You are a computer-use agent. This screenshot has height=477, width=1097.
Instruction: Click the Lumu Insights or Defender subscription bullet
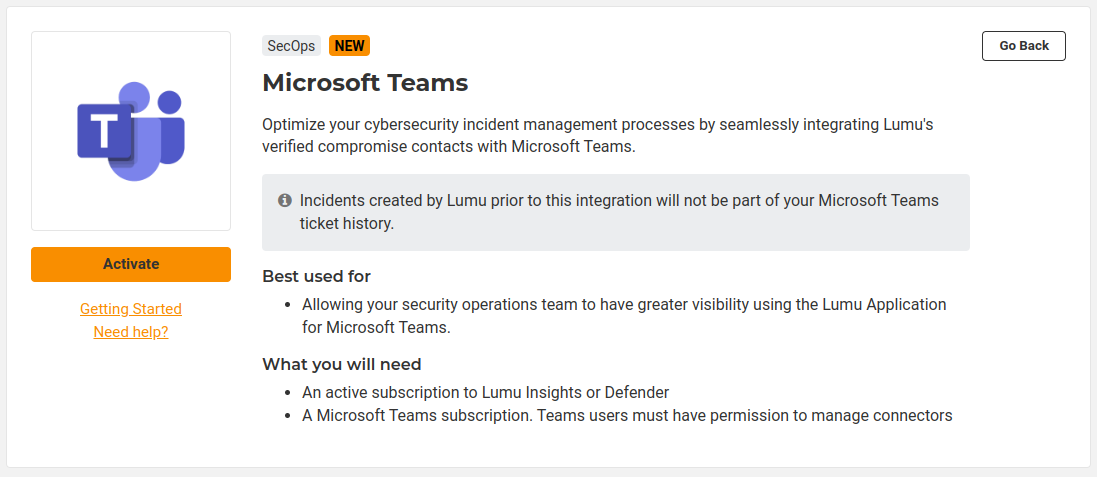pyautogui.click(x=485, y=392)
